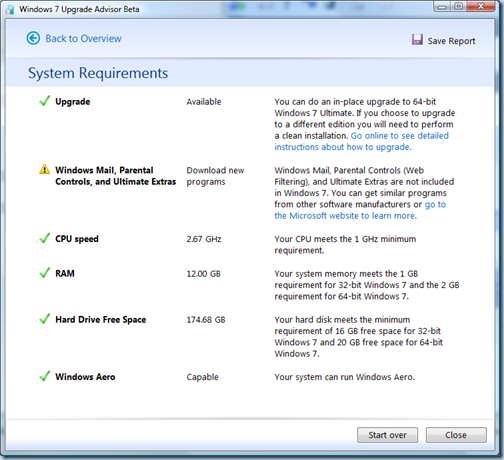Click the Save Report floppy disk icon
Viewport: 504px width, 460px height.
417,40
